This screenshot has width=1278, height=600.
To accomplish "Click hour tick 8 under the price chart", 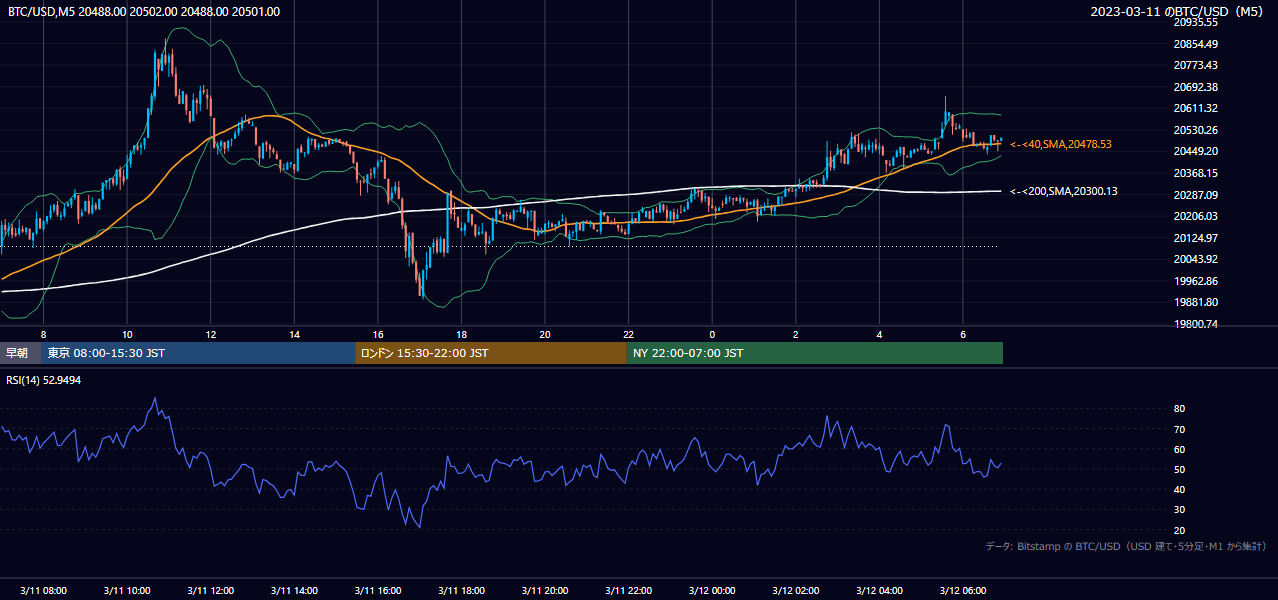I will coord(43,334).
